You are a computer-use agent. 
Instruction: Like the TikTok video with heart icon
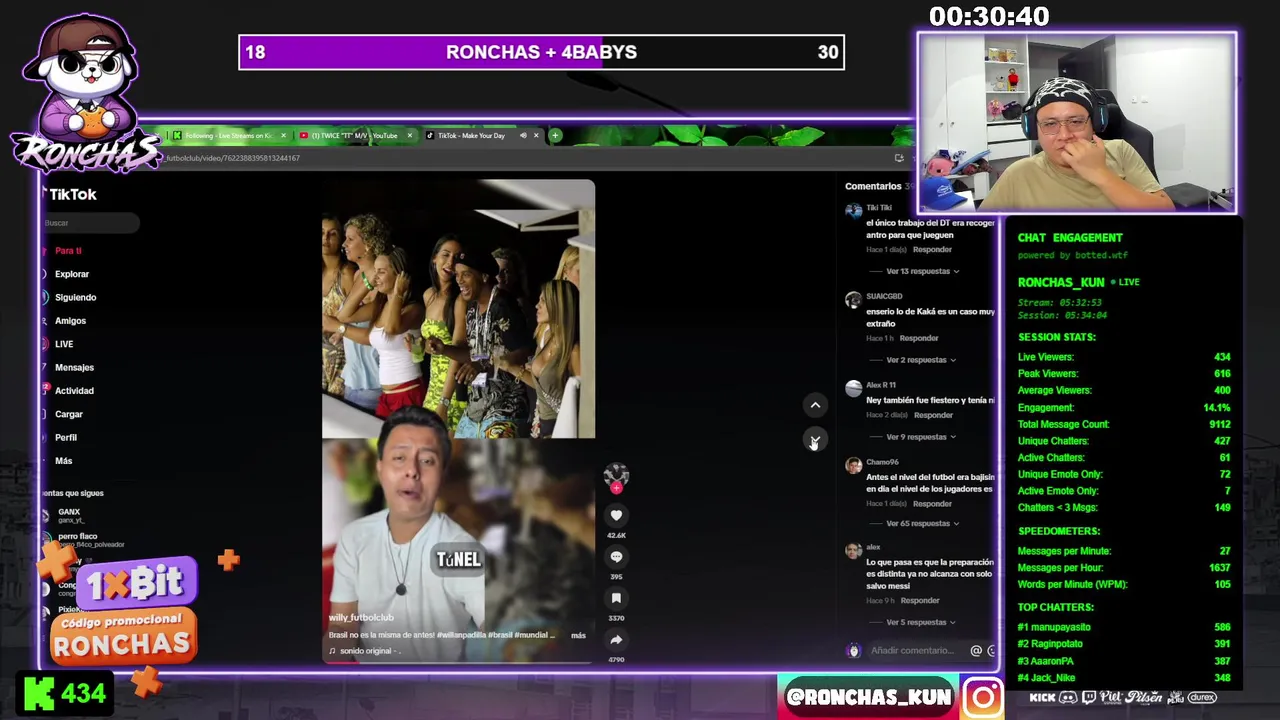point(616,515)
